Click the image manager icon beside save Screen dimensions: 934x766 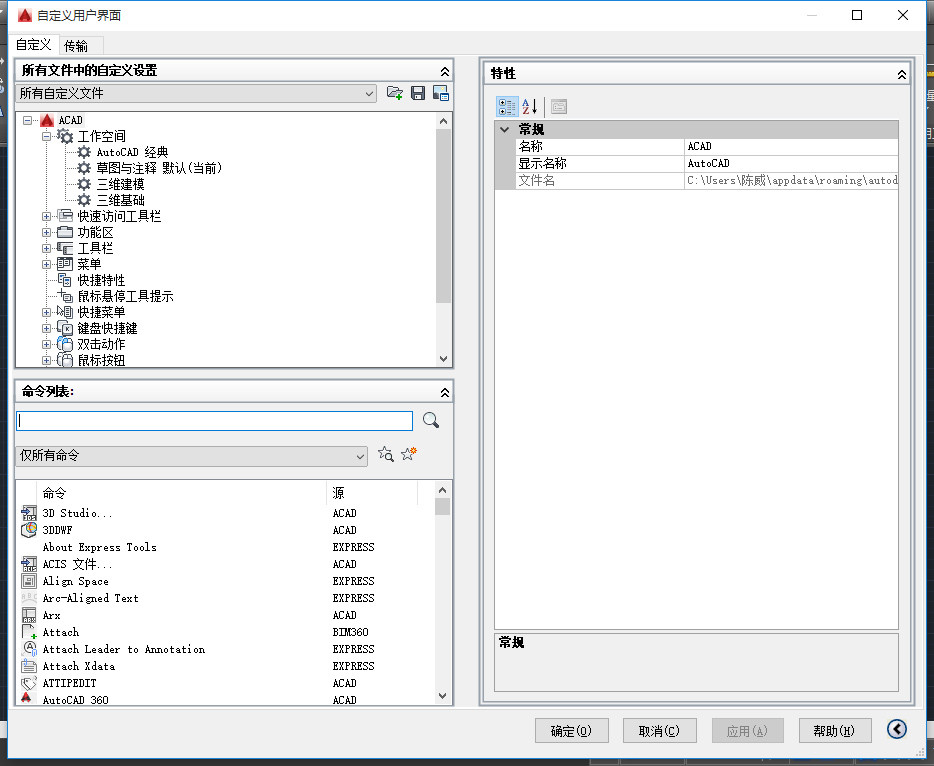pos(441,93)
